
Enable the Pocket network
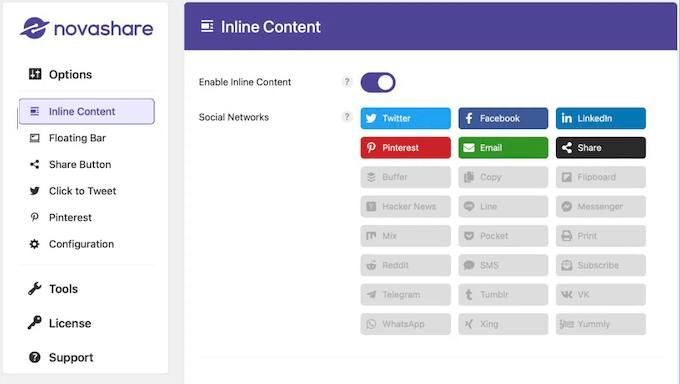[503, 236]
